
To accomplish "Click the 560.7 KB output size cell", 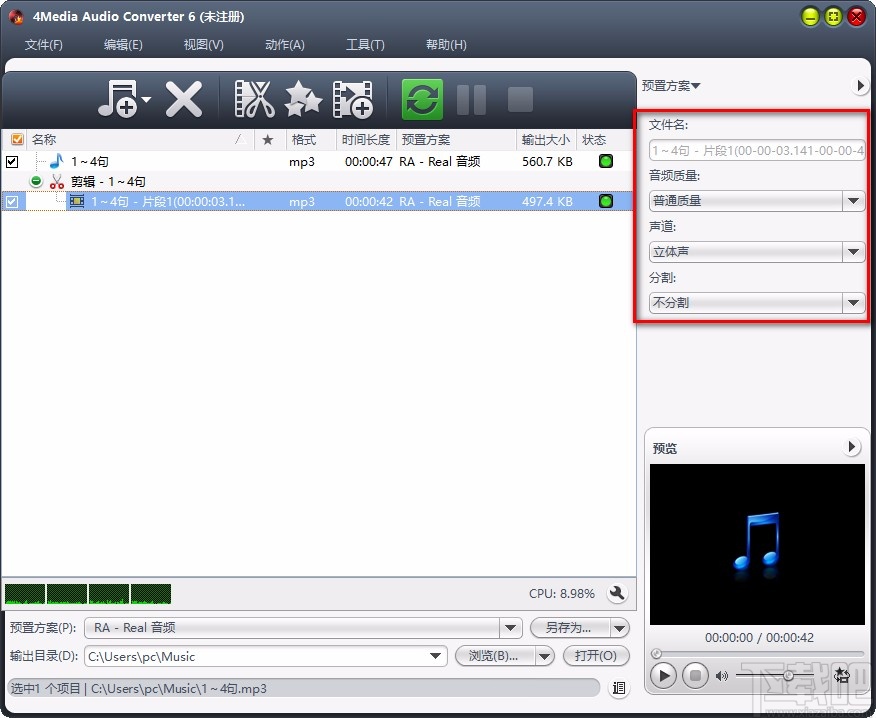I will [x=547, y=162].
